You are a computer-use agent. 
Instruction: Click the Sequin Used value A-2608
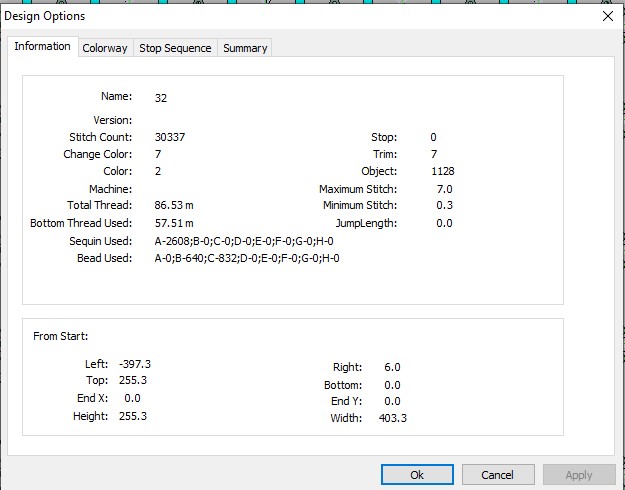(244, 241)
